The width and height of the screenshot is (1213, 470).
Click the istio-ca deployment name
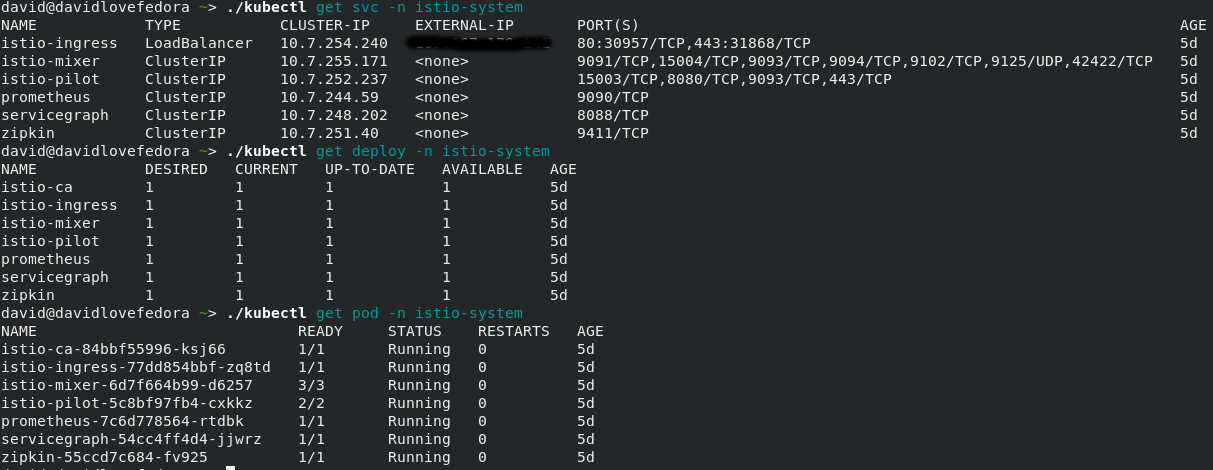37,187
